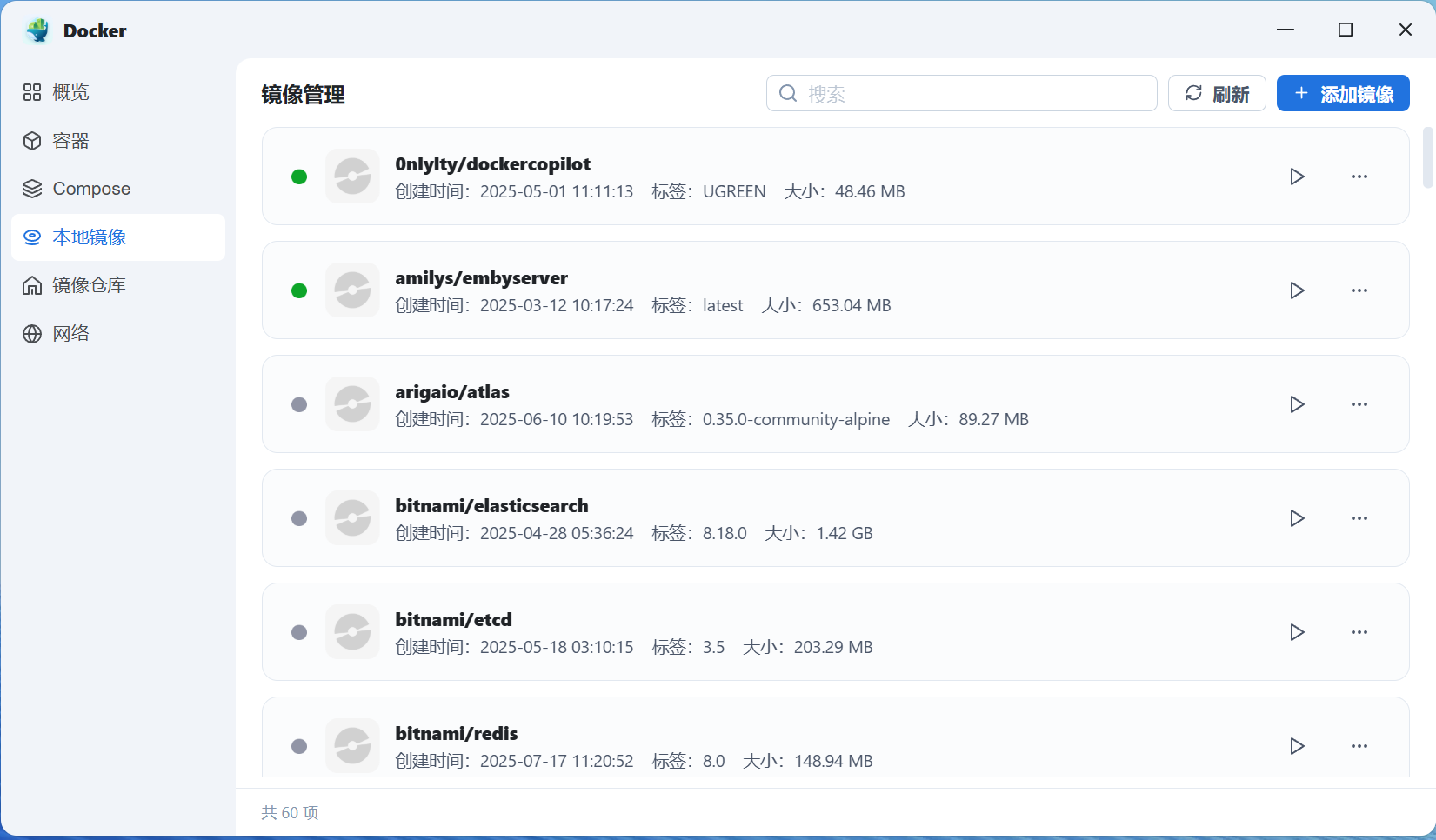Open more options for 0nlylty/dockercopilot
This screenshot has width=1436, height=840.
tap(1359, 177)
